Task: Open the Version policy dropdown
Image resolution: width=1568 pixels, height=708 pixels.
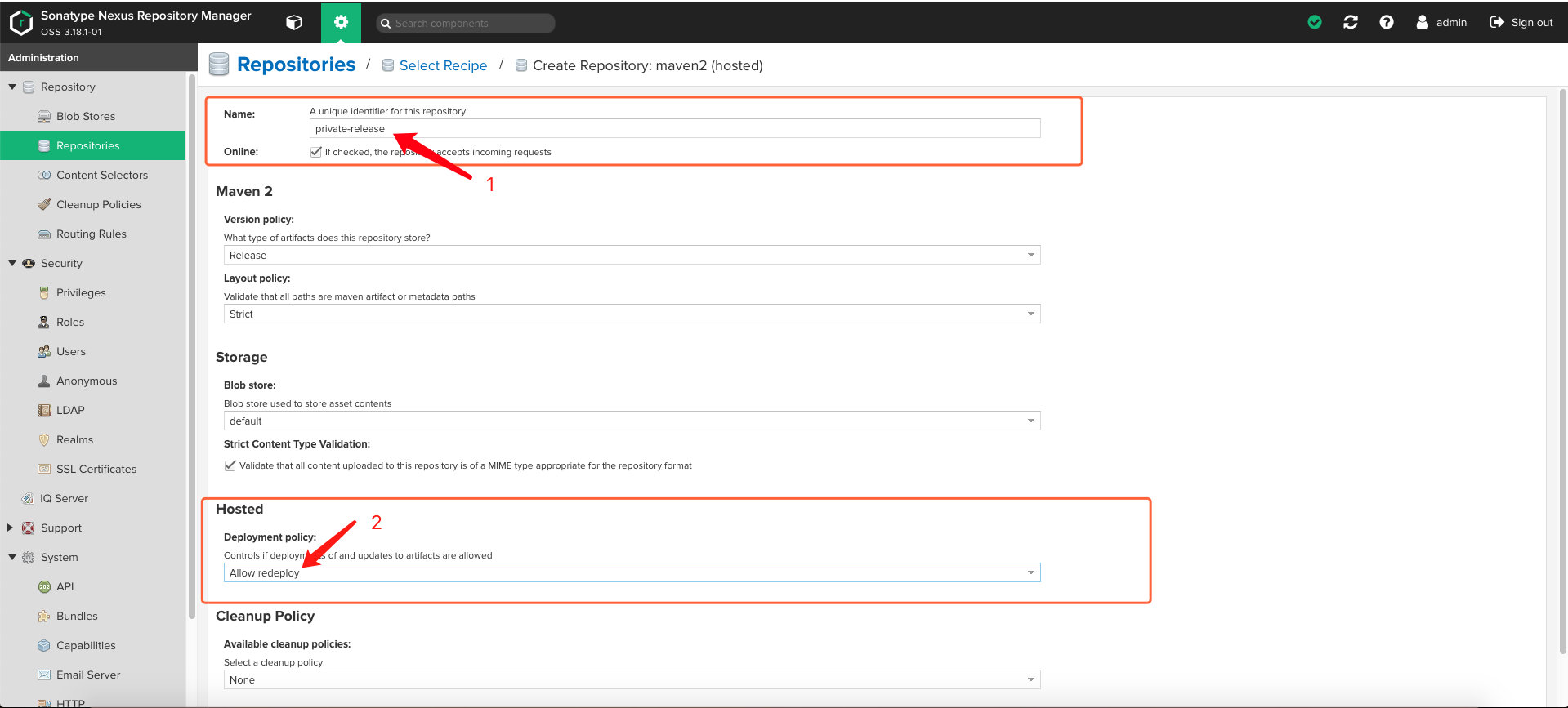Action: point(631,256)
